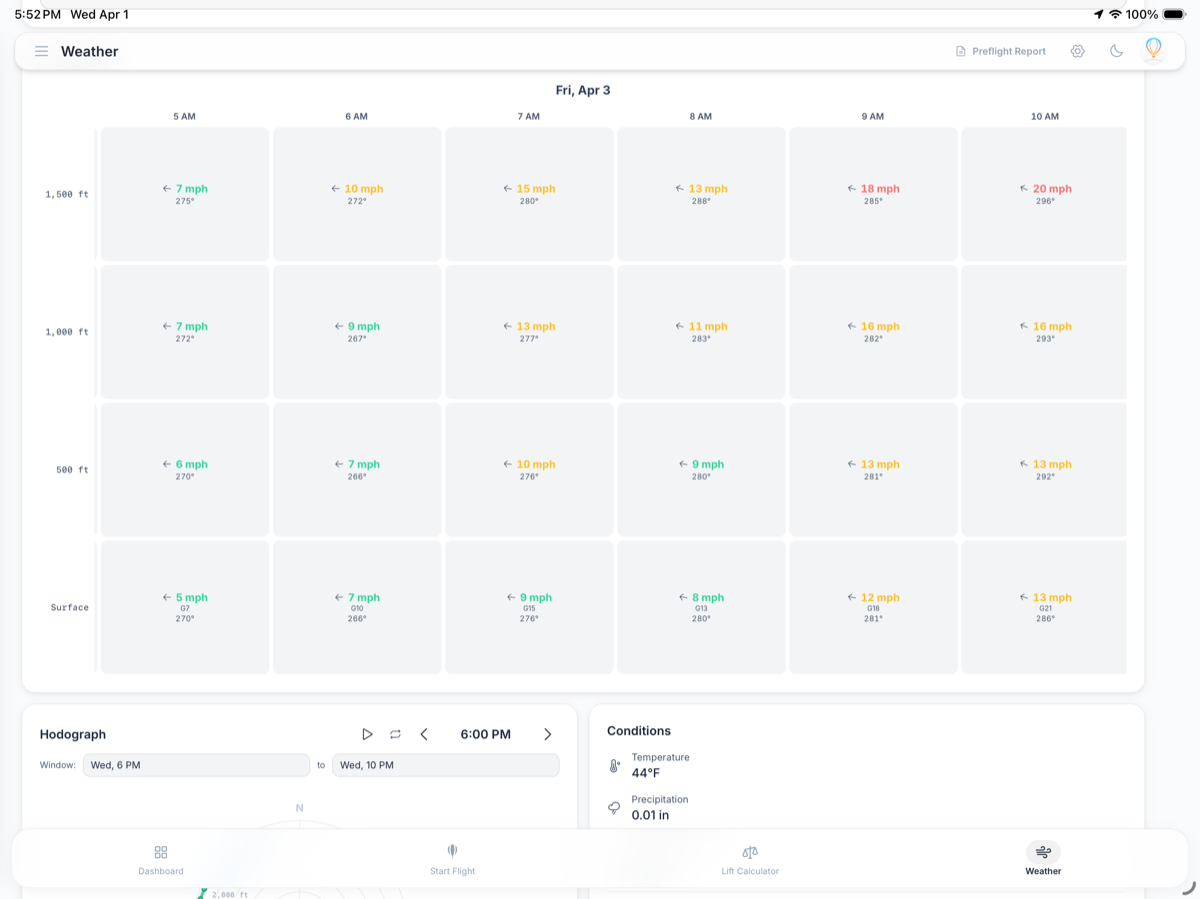Click the 20 mph cell at 10 AM
The image size is (1200, 899).
pyautogui.click(x=1044, y=193)
